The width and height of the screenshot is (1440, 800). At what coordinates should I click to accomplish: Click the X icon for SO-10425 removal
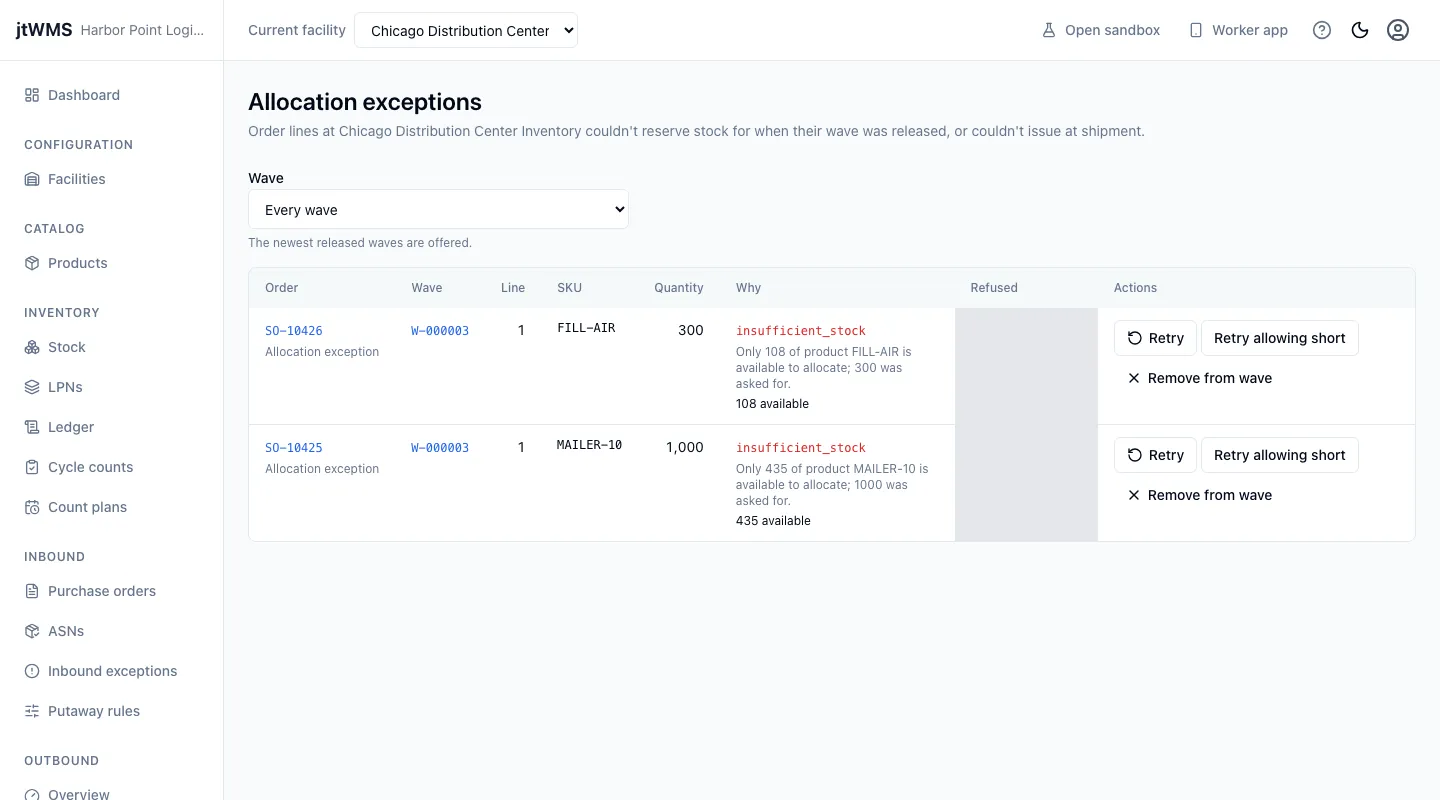coord(1134,495)
